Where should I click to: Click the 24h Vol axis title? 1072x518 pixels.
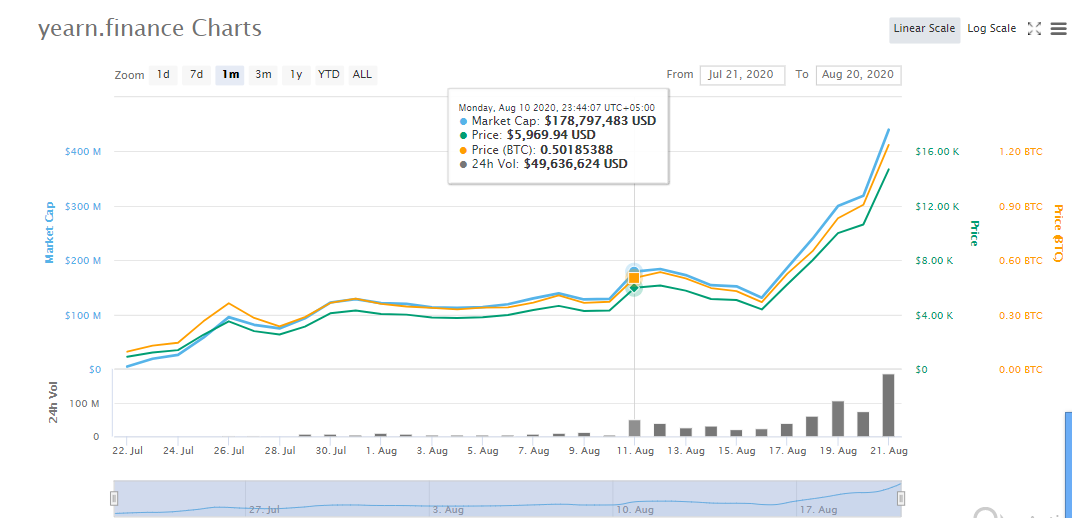click(x=53, y=403)
